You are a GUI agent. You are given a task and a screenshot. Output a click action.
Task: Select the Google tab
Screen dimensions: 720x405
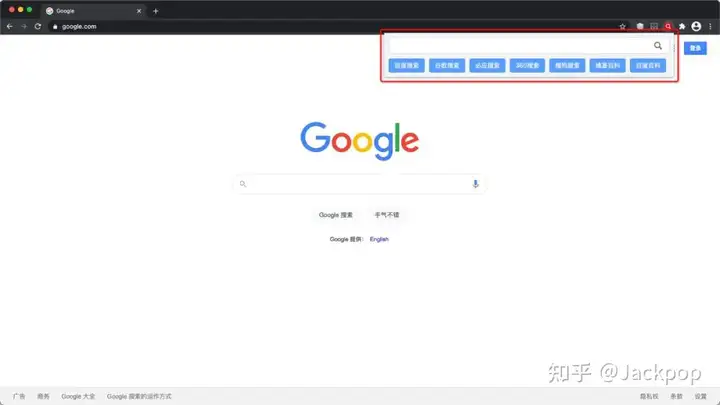click(93, 11)
